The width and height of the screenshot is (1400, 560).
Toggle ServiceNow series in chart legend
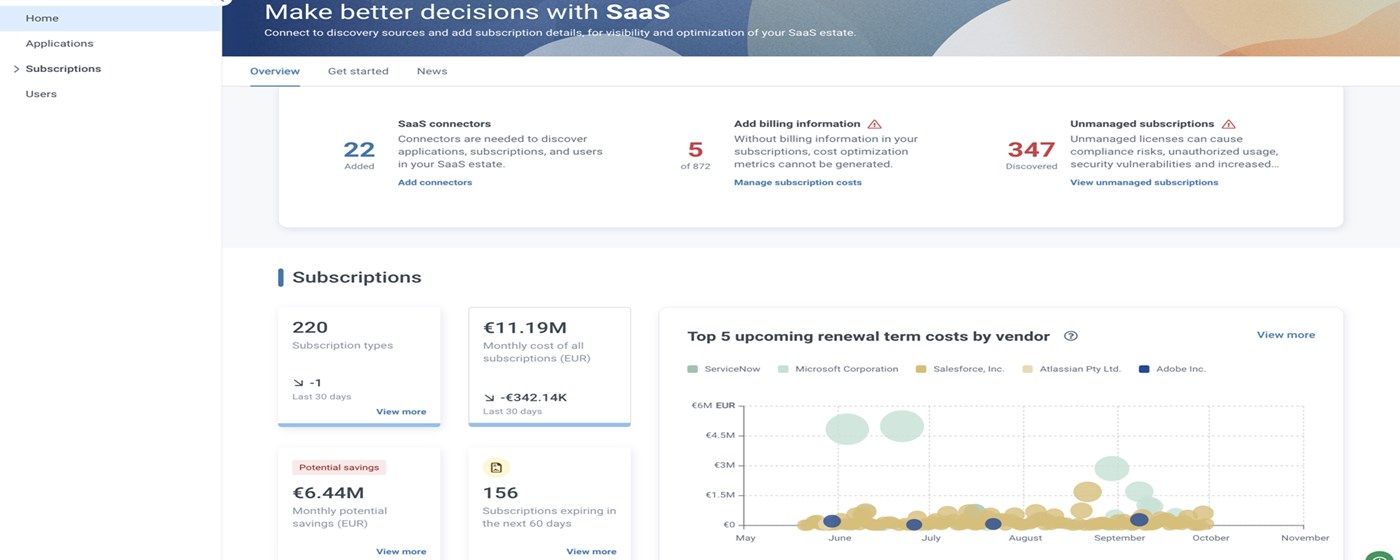pos(725,369)
